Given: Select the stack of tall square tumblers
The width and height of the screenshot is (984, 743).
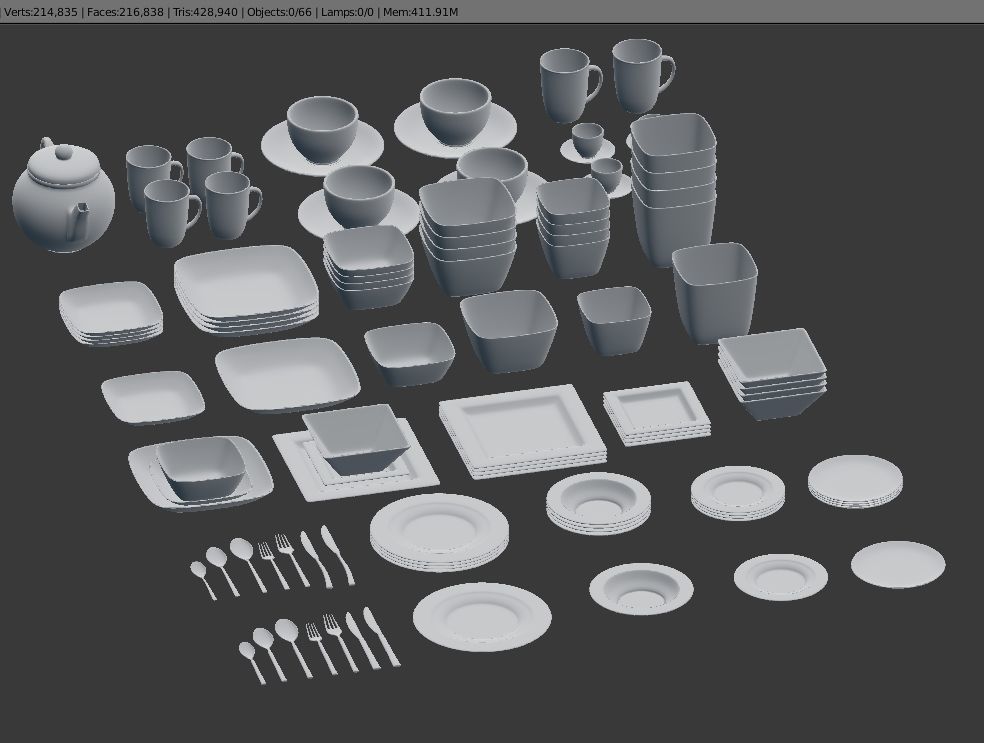Looking at the screenshot, I should [x=673, y=188].
